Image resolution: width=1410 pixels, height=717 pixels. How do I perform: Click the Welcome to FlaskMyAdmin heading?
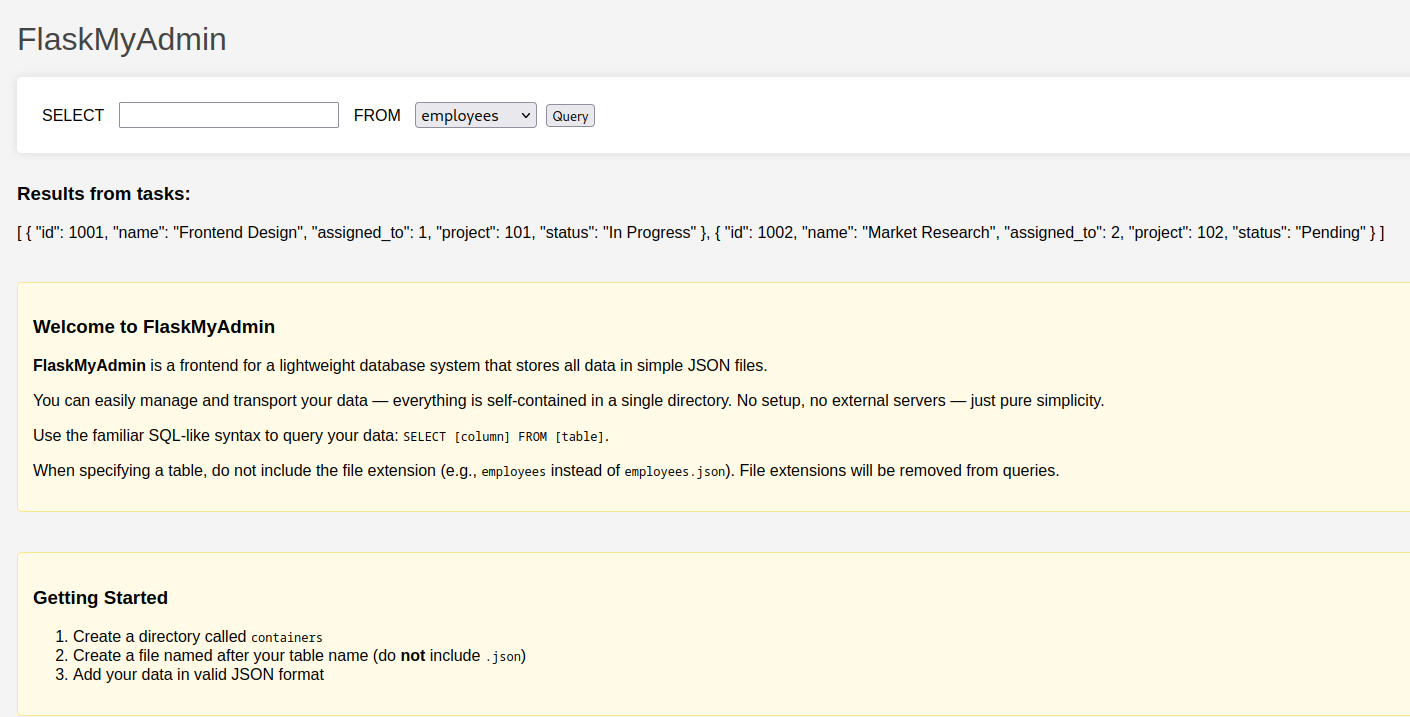click(153, 326)
